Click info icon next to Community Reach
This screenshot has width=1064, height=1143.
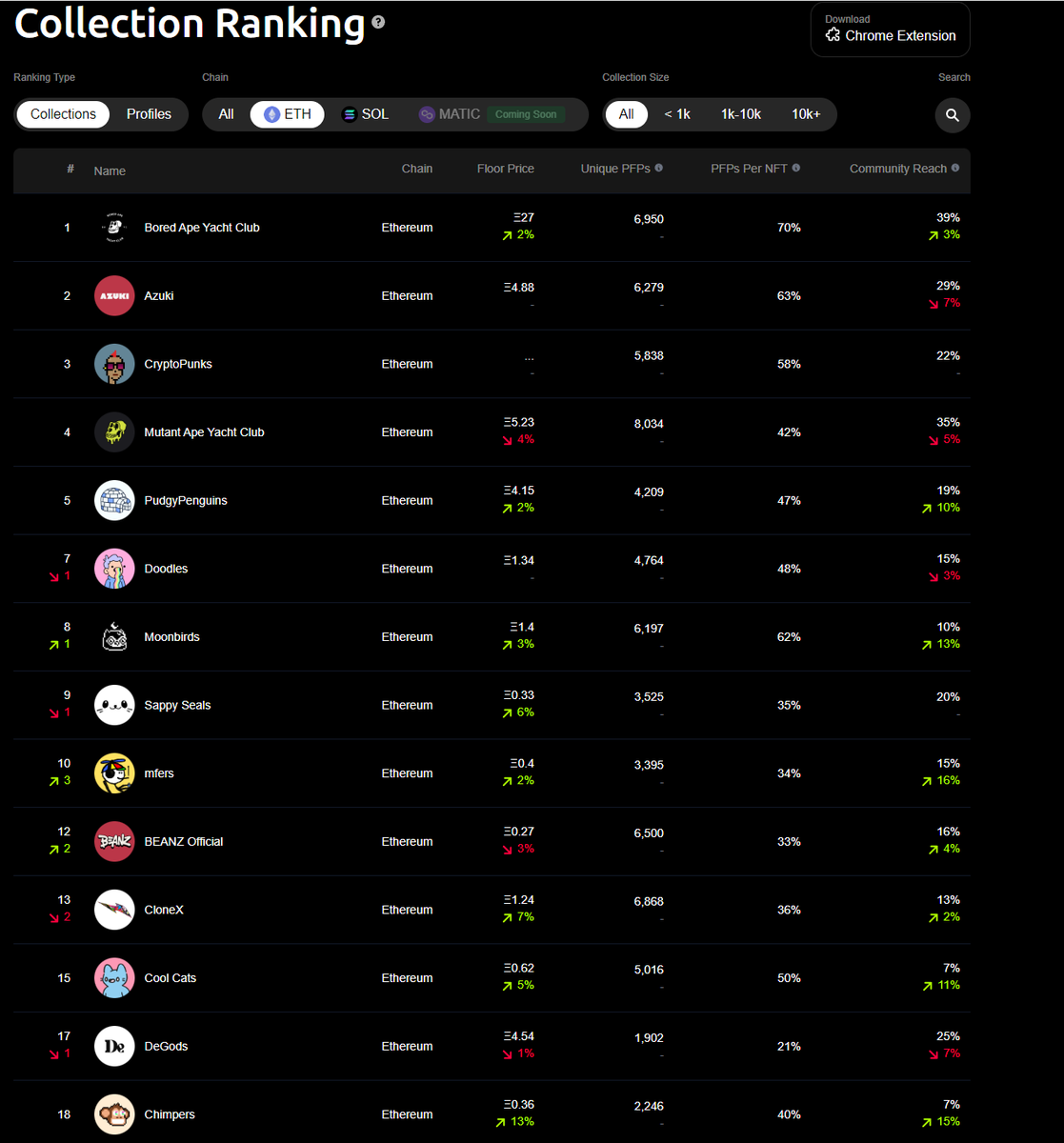954,168
